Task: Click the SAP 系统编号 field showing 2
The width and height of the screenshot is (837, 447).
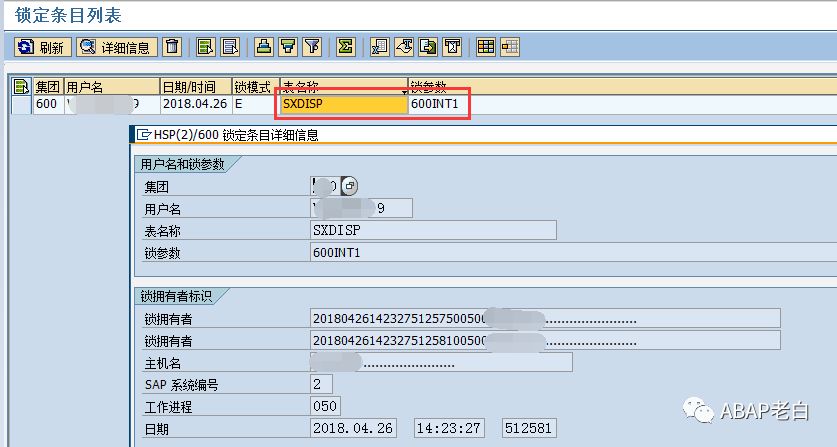Action: point(321,384)
